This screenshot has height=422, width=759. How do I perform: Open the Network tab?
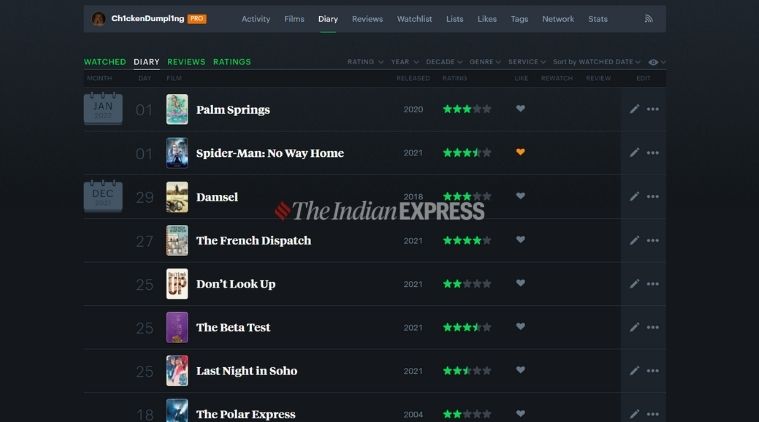pyautogui.click(x=558, y=19)
